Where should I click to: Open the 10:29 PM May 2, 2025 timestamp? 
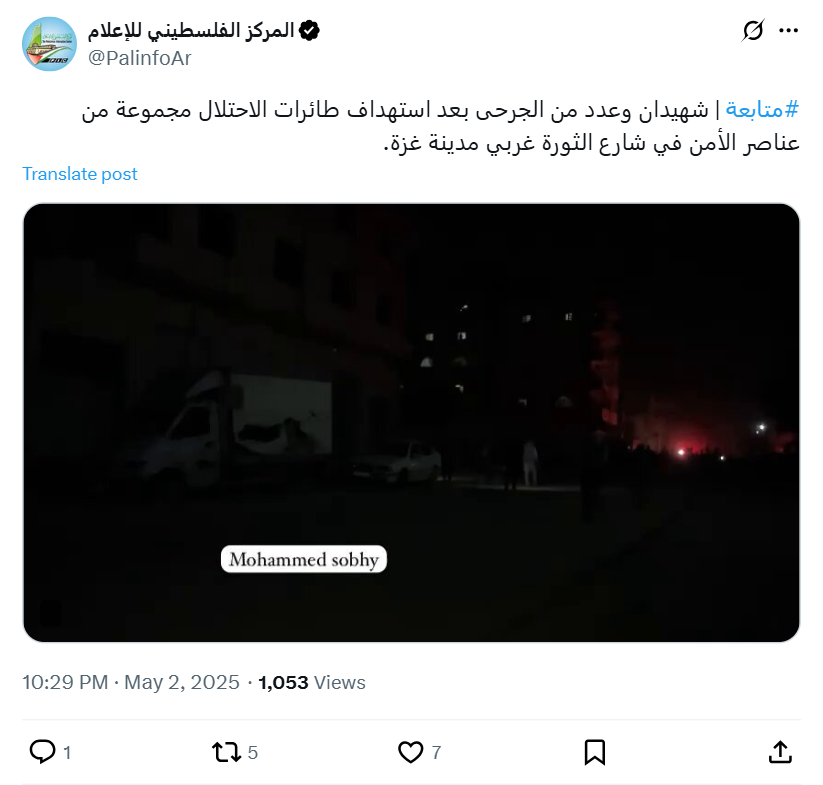pyautogui.click(x=131, y=682)
